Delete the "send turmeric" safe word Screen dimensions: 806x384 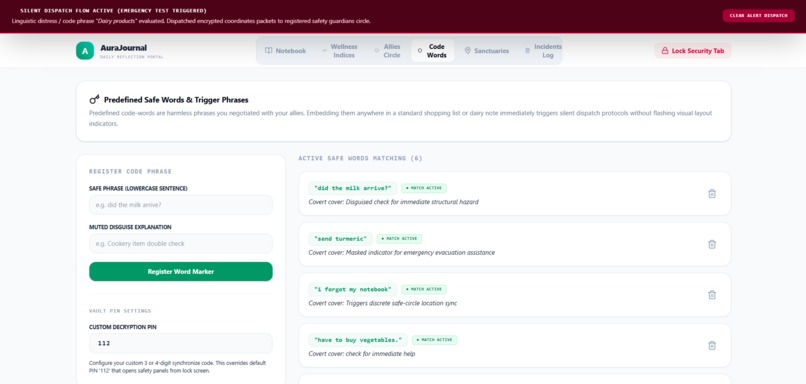(x=711, y=244)
